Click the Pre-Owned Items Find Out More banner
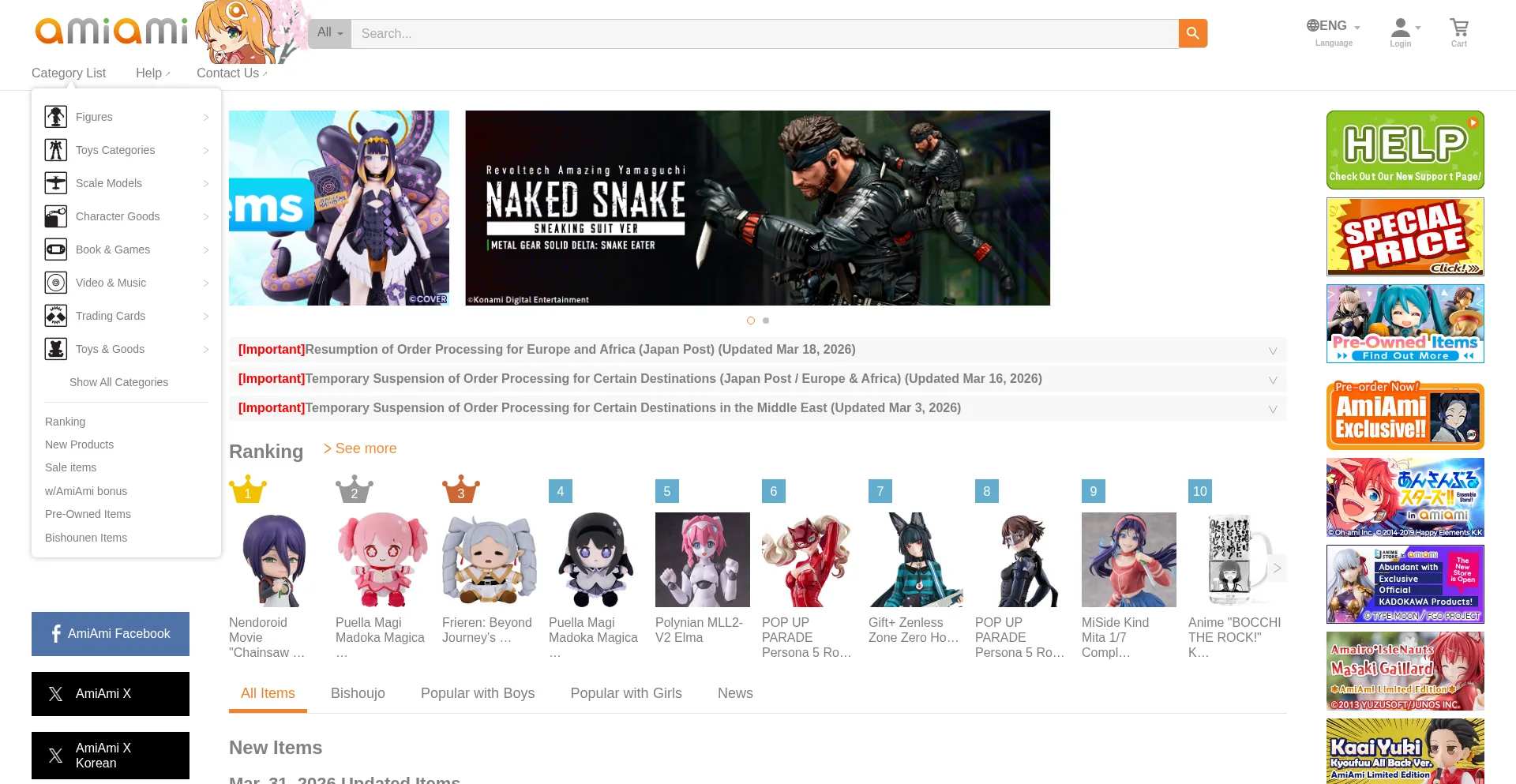 point(1405,324)
